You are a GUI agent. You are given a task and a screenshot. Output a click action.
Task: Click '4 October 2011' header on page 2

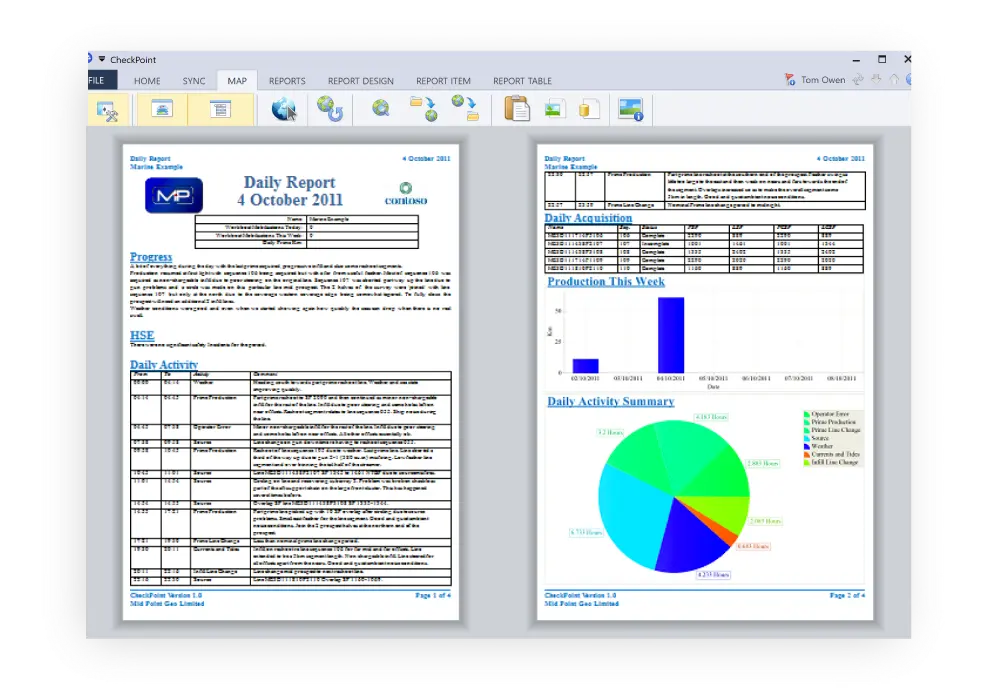(x=841, y=158)
